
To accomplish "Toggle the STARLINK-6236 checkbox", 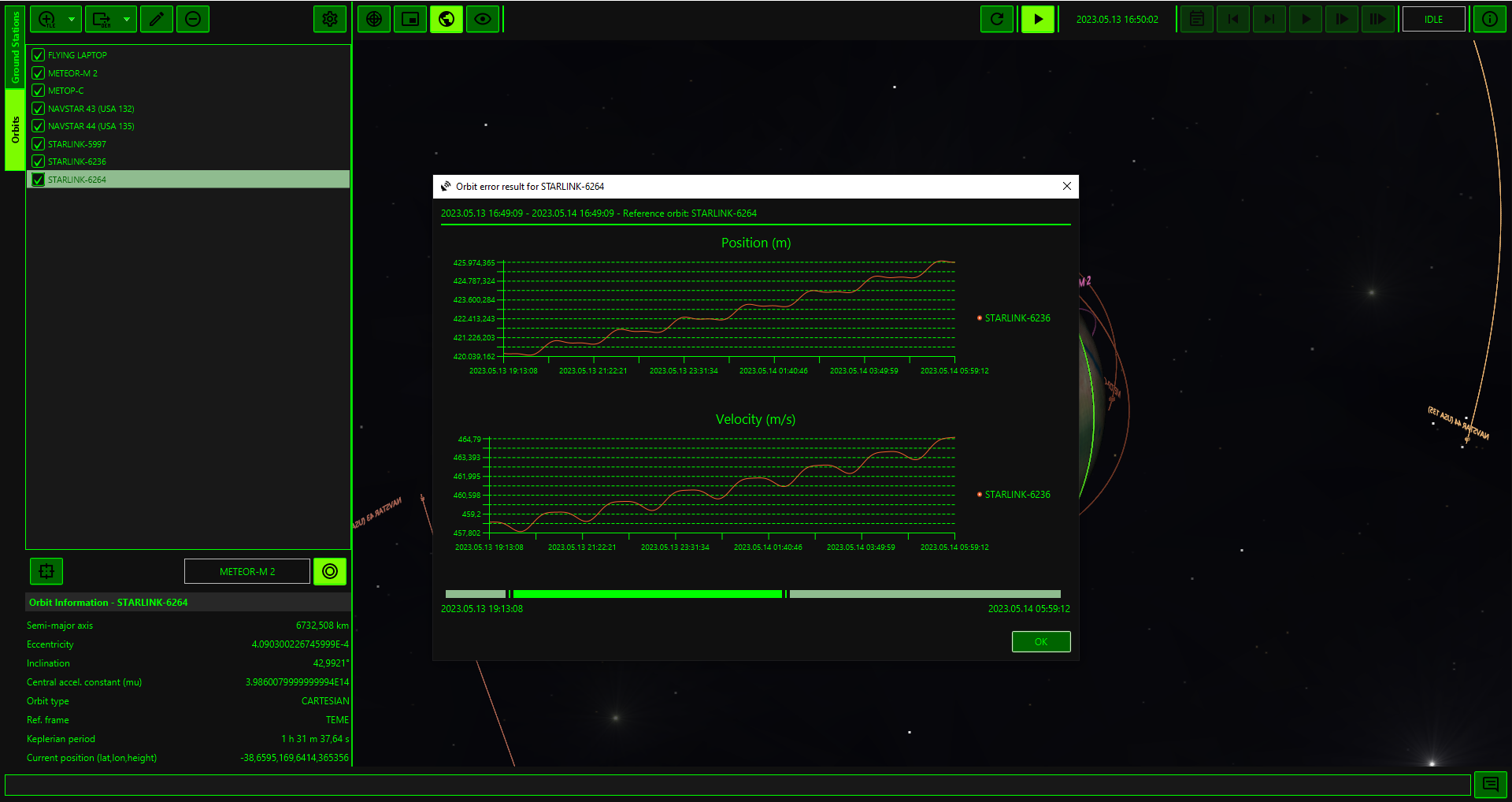I will coord(38,162).
